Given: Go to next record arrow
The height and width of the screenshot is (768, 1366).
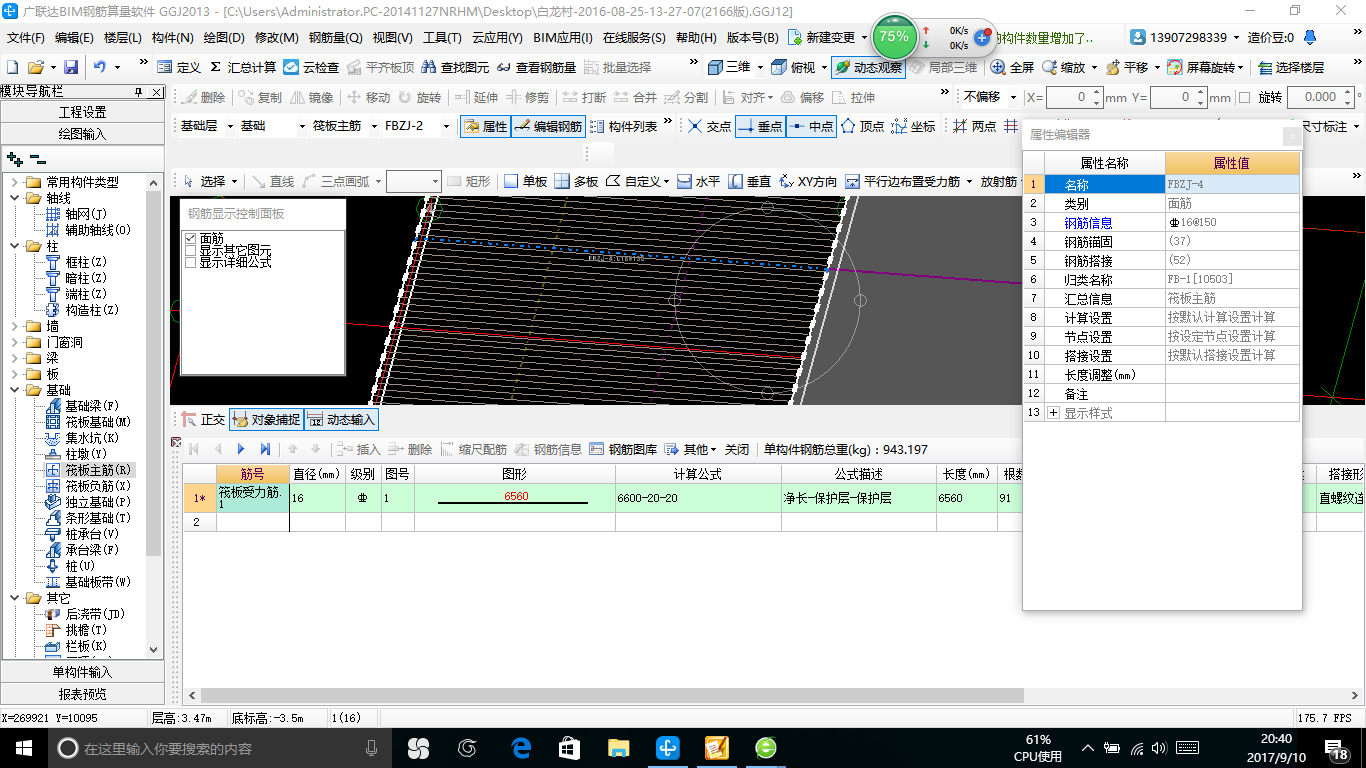Looking at the screenshot, I should click(240, 449).
